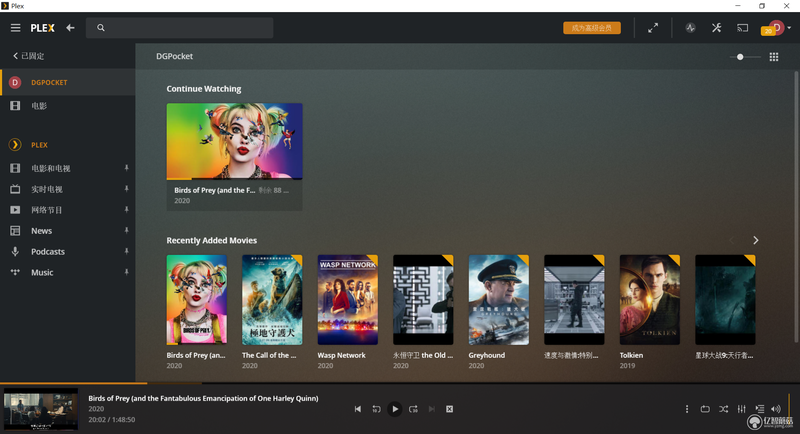Viewport: 800px width, 434px height.
Task: Open Wasp Network poster
Action: point(347,300)
